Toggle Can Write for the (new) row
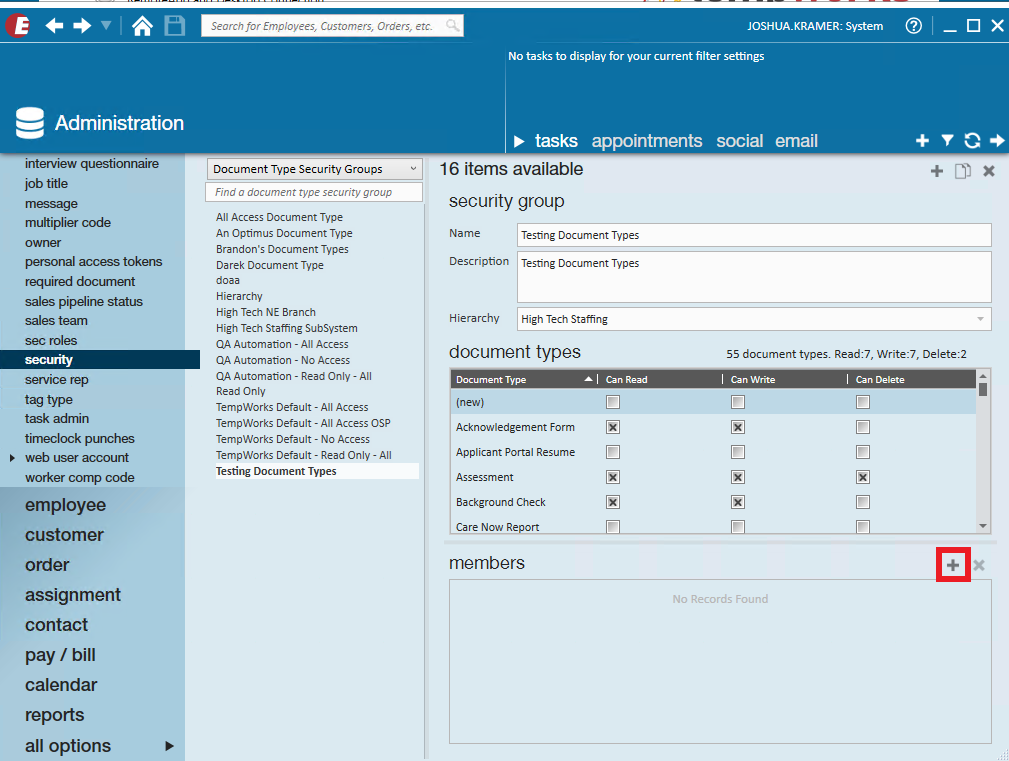Viewport: 1009px width, 761px height. [737, 402]
